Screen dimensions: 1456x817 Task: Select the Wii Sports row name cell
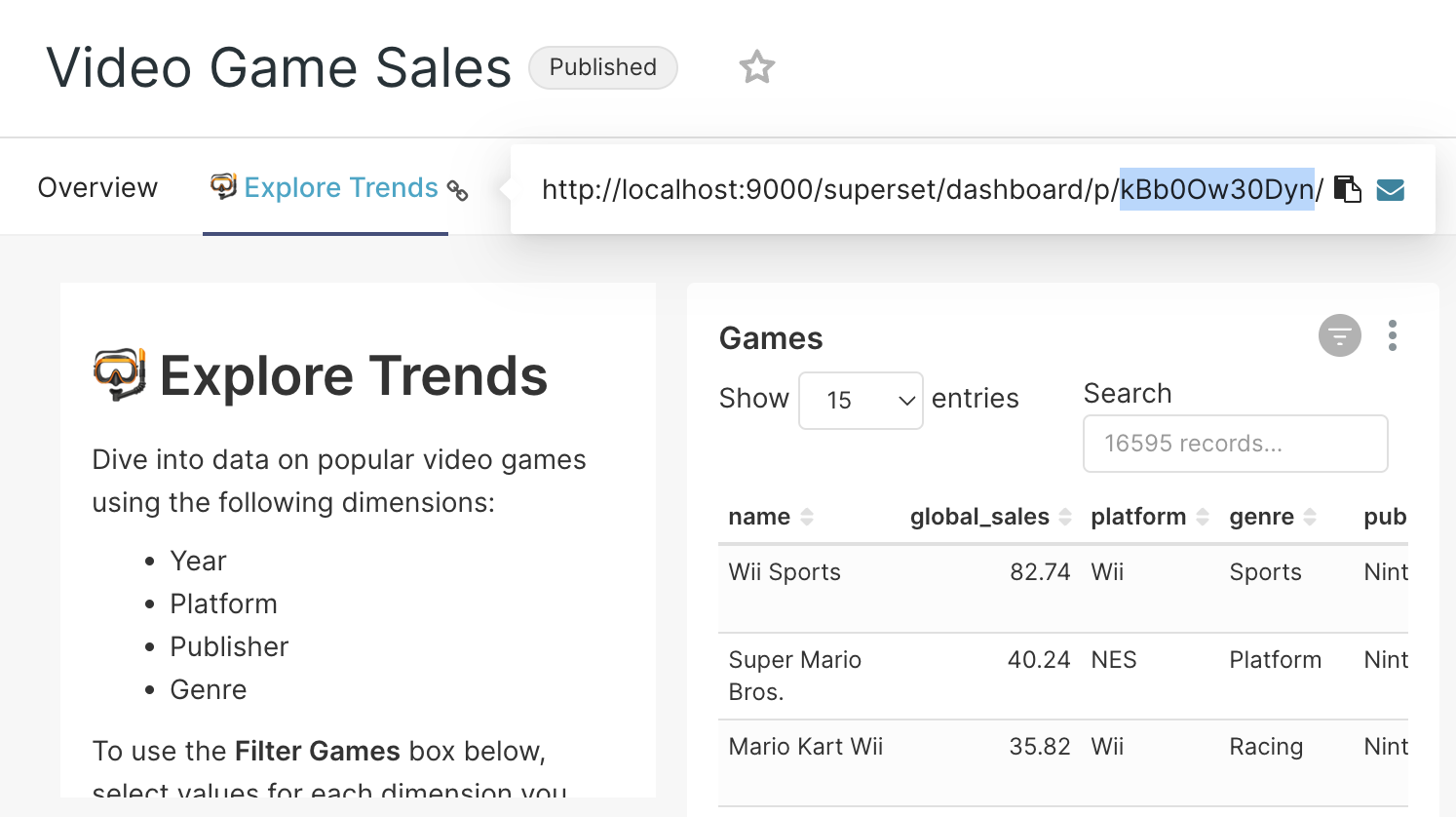785,572
